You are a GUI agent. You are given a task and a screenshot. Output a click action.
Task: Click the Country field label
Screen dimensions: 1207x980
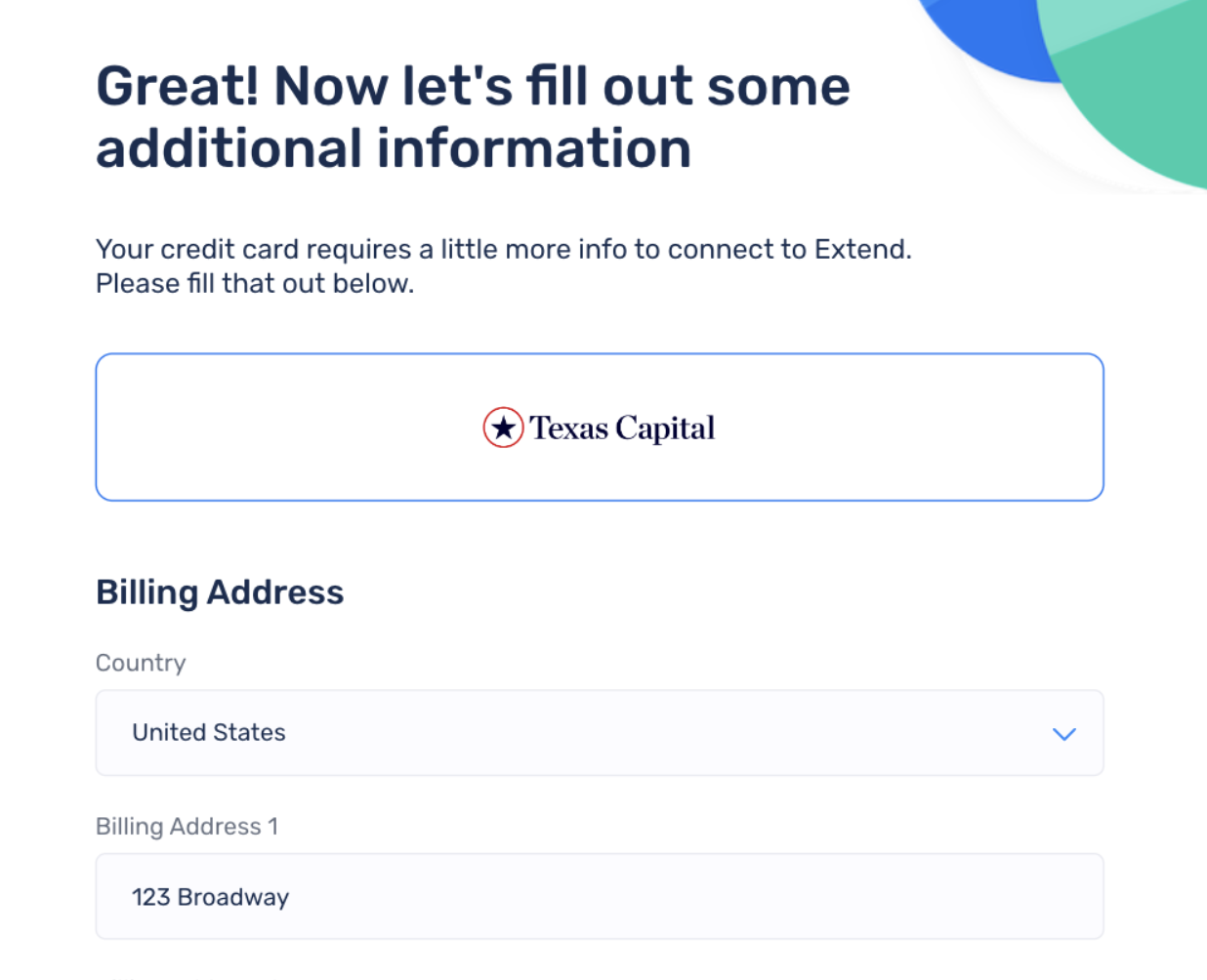tap(141, 663)
